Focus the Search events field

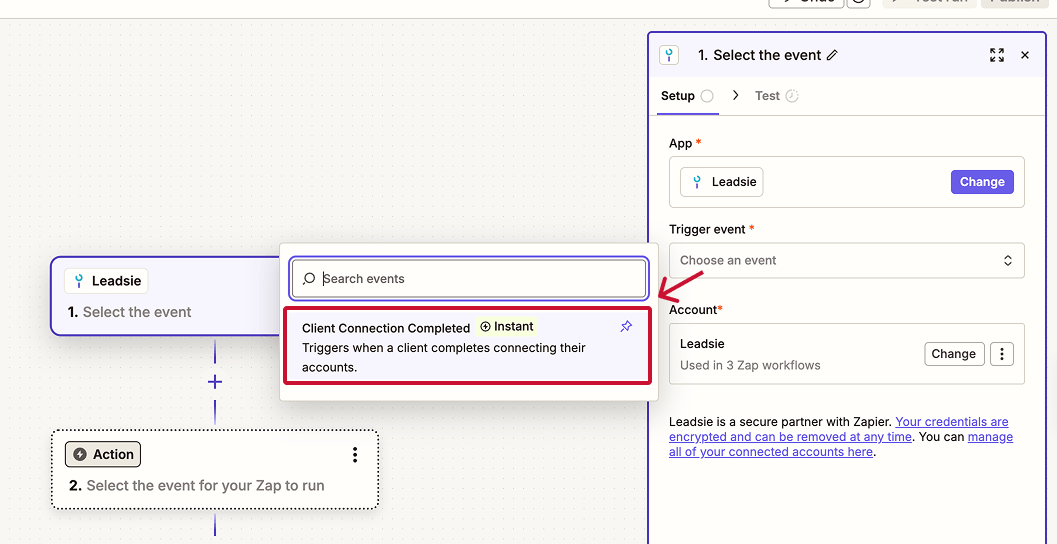click(469, 278)
